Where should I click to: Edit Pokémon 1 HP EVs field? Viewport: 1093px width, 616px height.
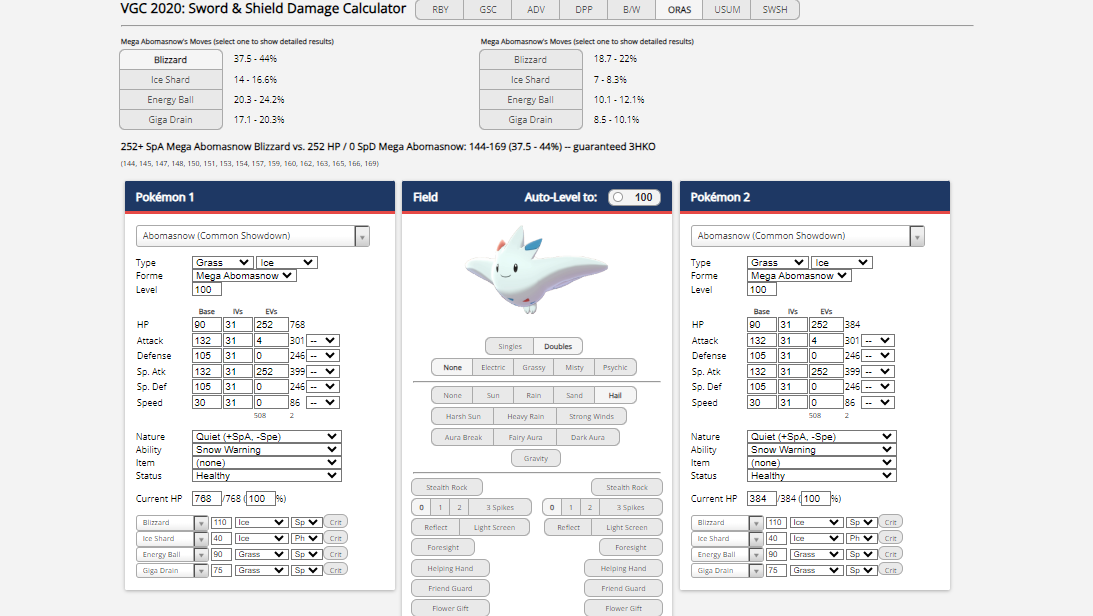[x=271, y=325]
